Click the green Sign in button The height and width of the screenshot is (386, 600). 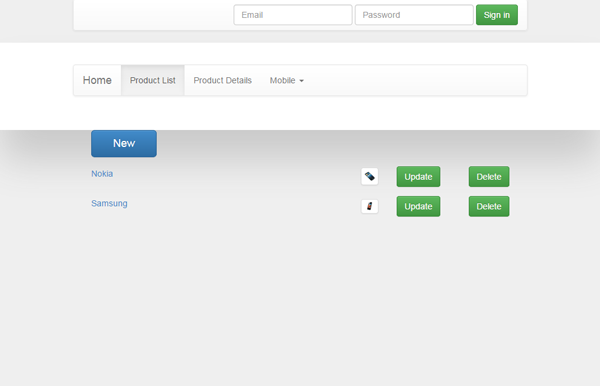click(497, 15)
